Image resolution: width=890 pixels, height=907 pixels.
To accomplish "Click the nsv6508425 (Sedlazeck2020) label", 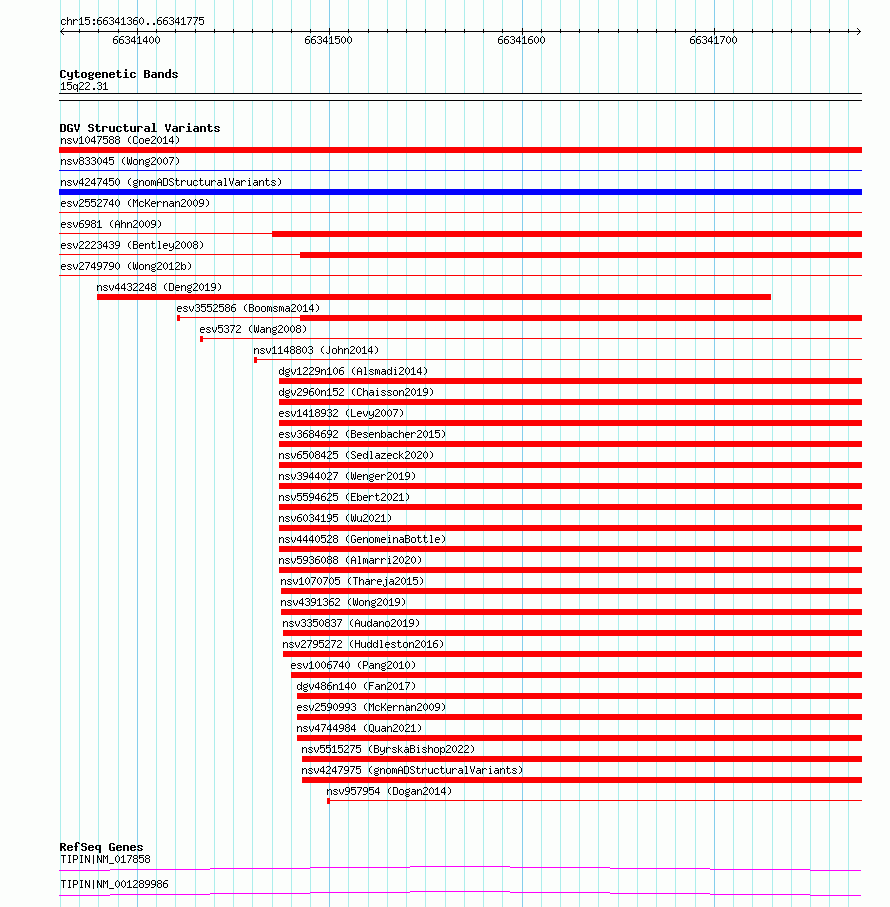I will tap(356, 455).
